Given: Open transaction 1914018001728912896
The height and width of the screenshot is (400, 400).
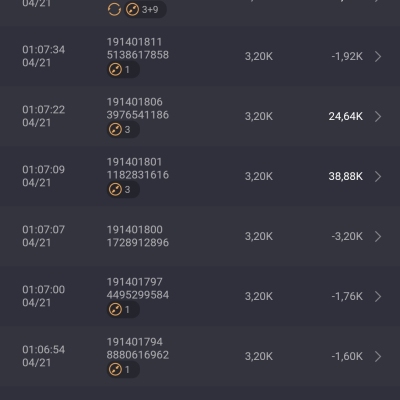Looking at the screenshot, I should (138, 236).
